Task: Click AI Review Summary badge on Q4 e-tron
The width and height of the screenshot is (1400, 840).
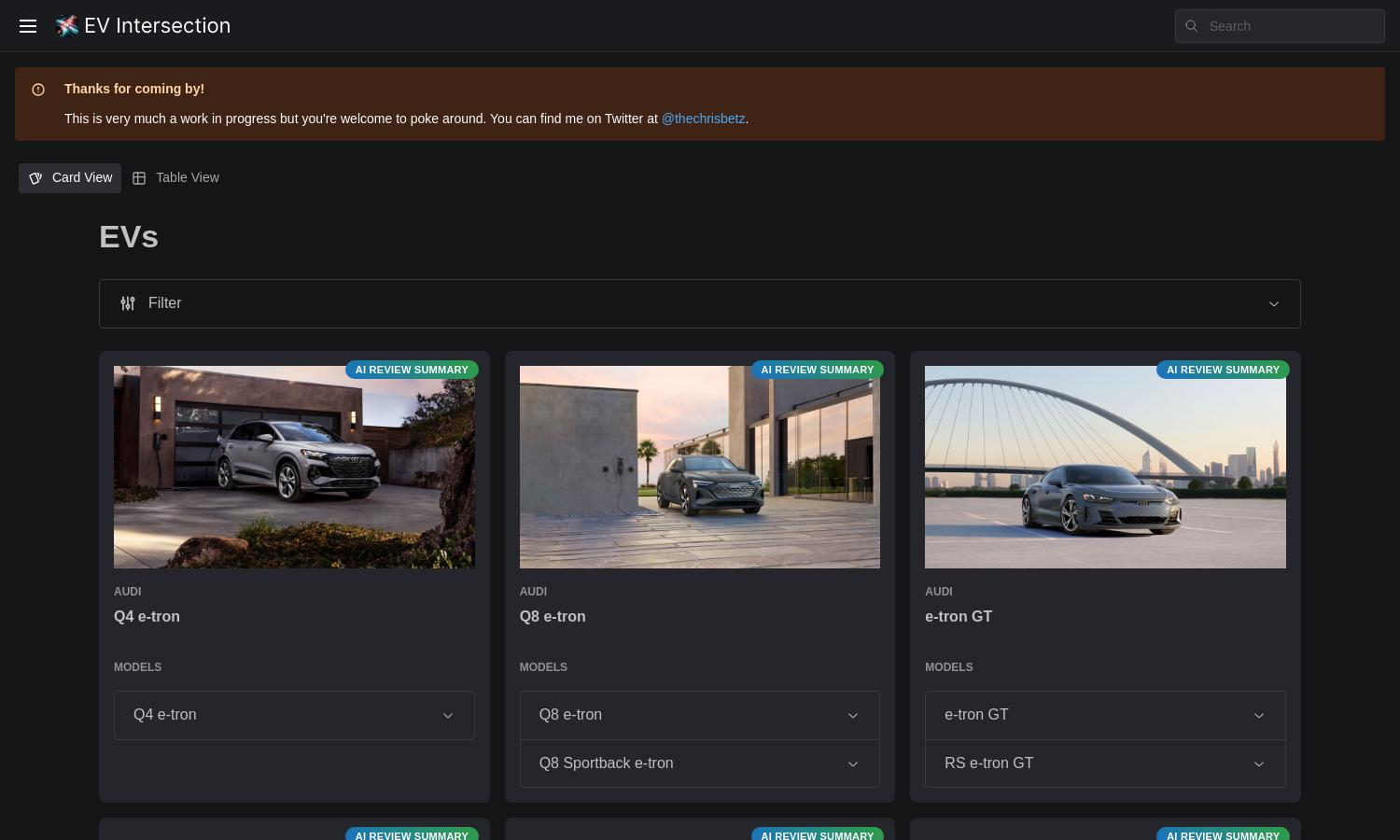Action: (x=412, y=370)
